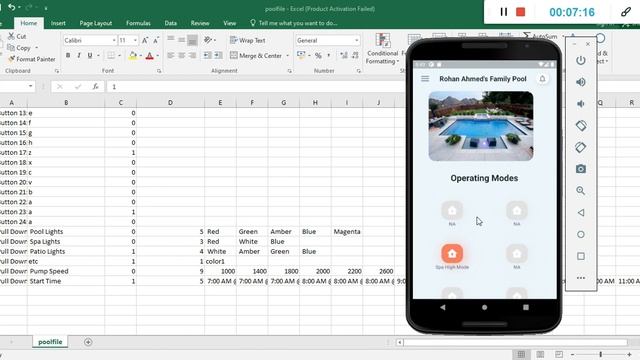Click emulator zoom magnifier icon
Image resolution: width=640 pixels, height=360 pixels.
click(581, 191)
